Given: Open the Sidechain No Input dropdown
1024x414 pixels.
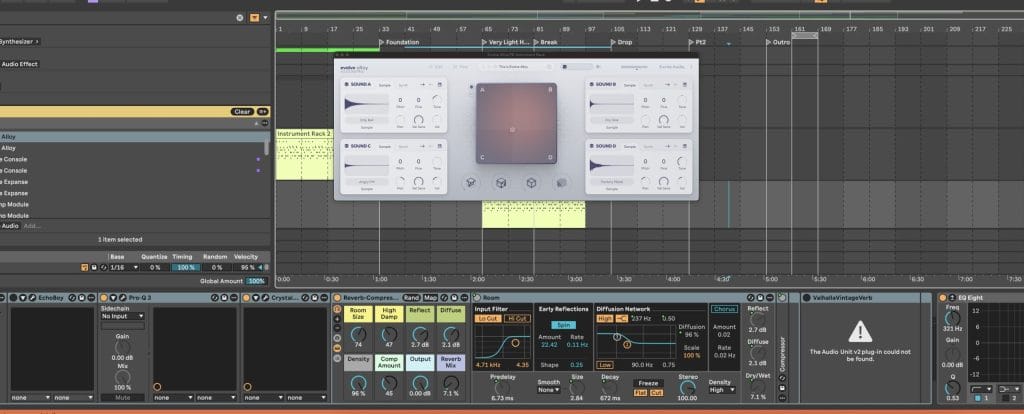Looking at the screenshot, I should 123,317.
